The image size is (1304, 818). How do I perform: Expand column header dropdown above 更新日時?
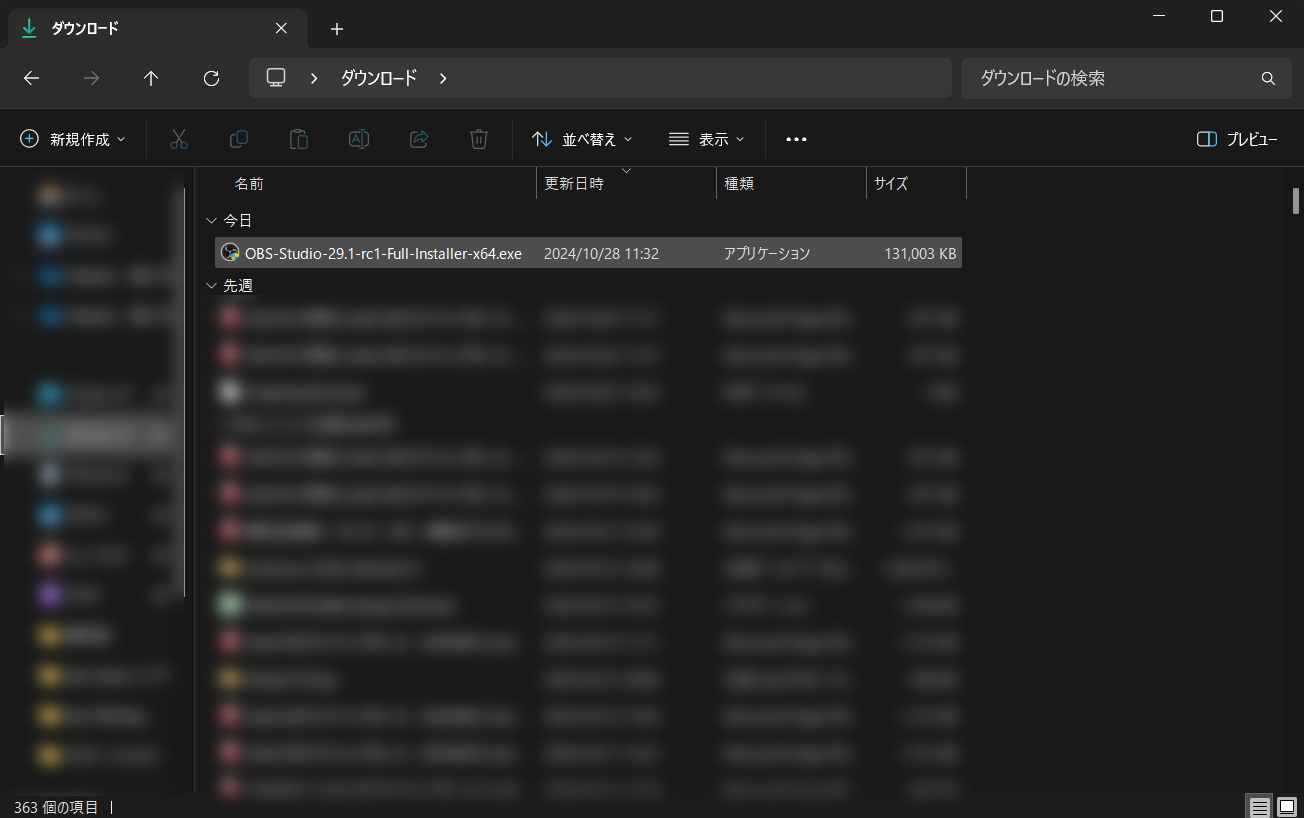[x=627, y=171]
